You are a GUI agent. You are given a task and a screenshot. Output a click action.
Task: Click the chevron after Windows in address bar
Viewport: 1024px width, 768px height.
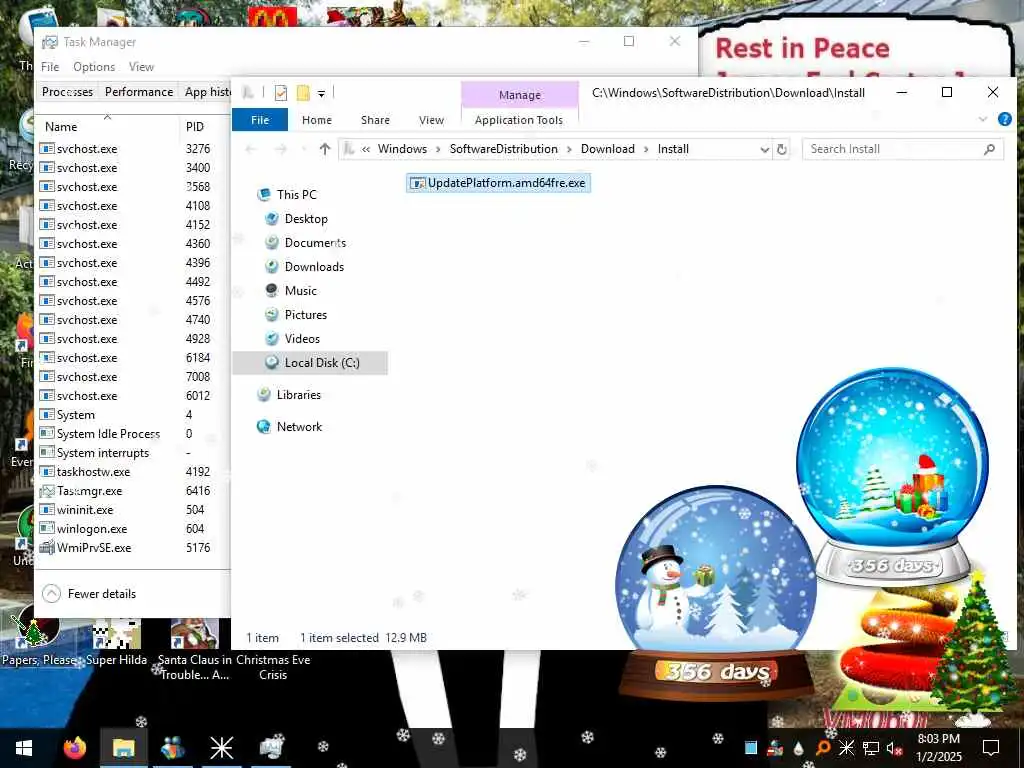pyautogui.click(x=438, y=150)
